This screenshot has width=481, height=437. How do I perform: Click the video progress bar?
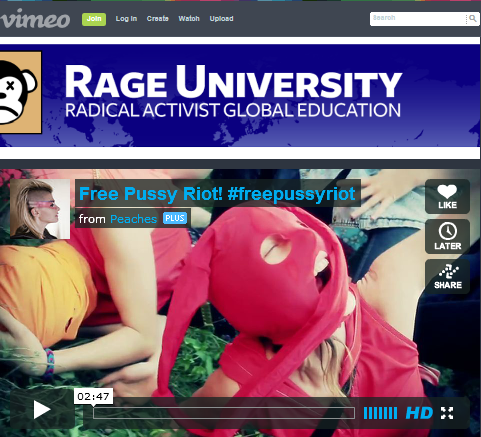224,413
